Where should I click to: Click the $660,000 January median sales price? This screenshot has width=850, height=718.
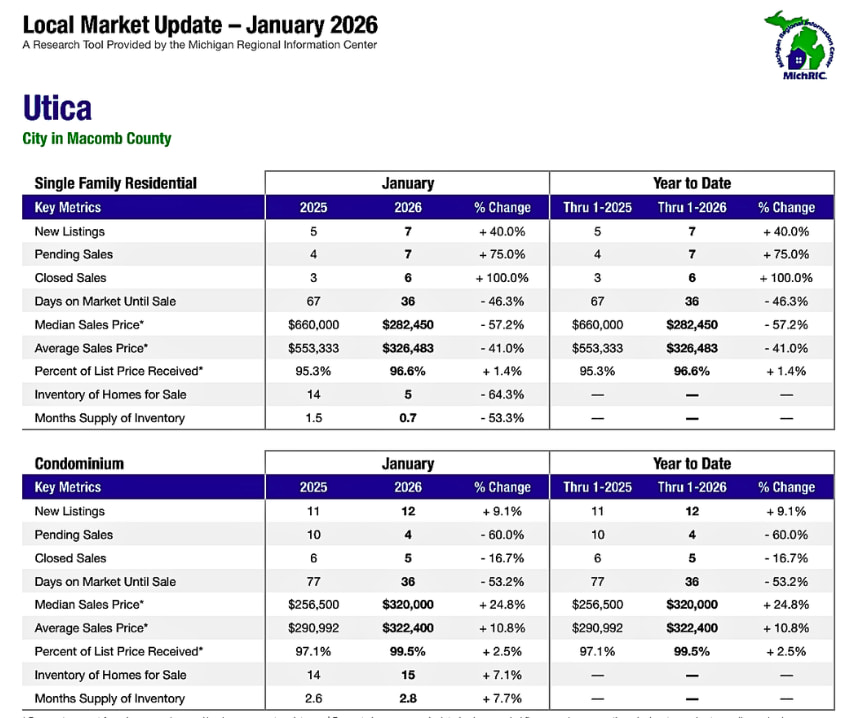[313, 325]
